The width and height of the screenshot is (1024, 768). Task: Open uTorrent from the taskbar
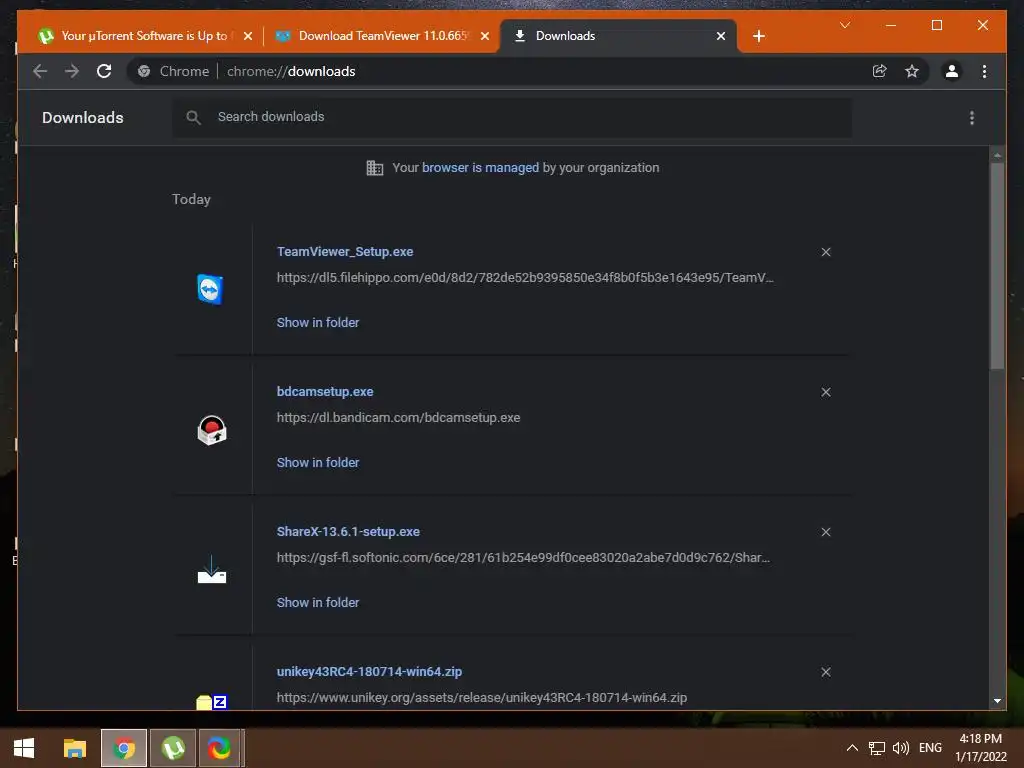pyautogui.click(x=173, y=748)
